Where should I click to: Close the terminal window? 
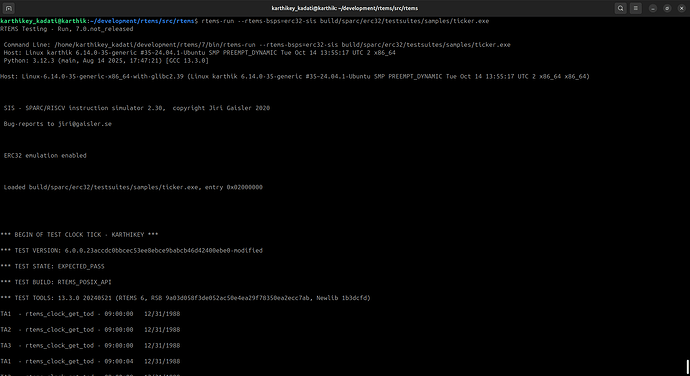(682, 8)
